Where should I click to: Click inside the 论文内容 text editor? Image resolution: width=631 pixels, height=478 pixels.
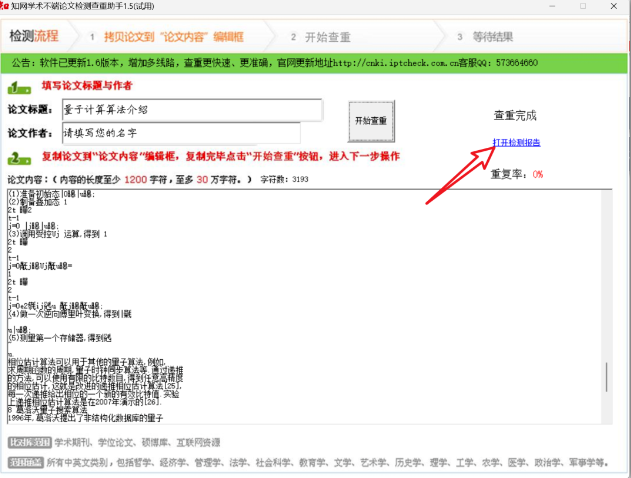tap(300, 300)
